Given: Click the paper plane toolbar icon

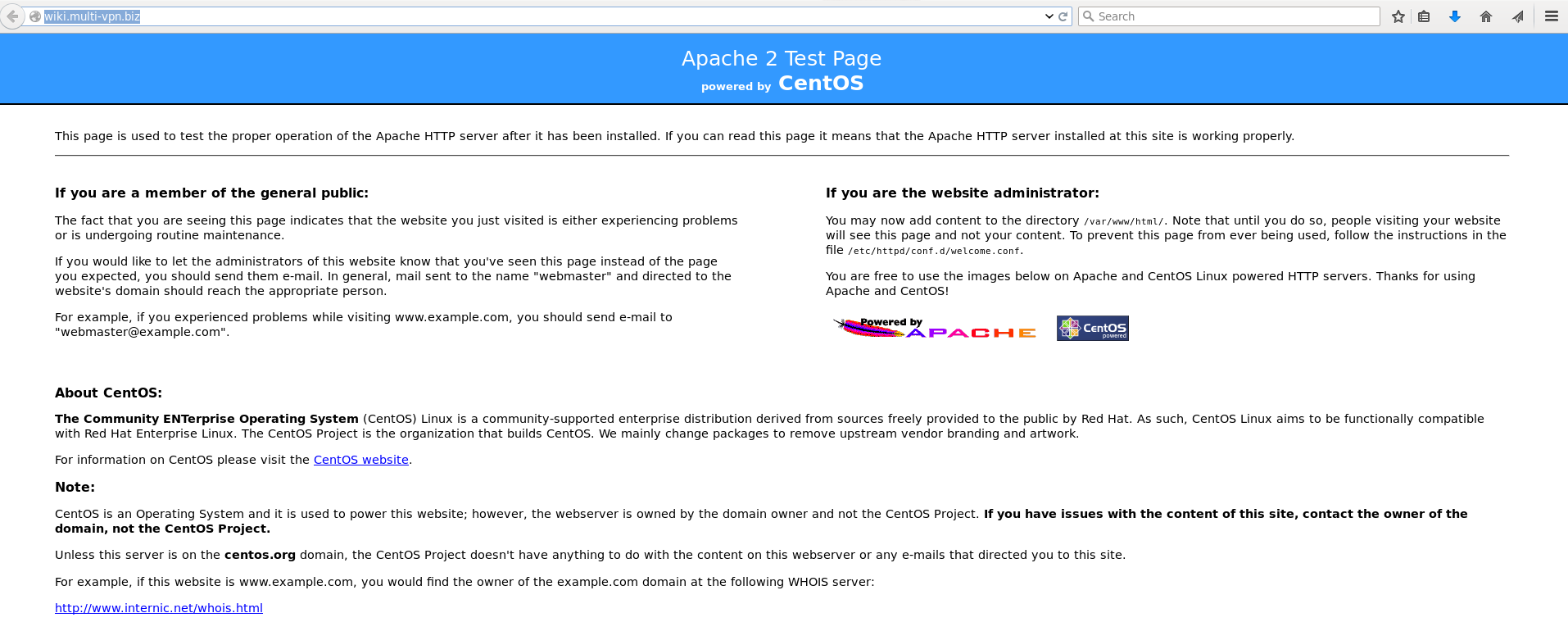Looking at the screenshot, I should tap(1518, 16).
